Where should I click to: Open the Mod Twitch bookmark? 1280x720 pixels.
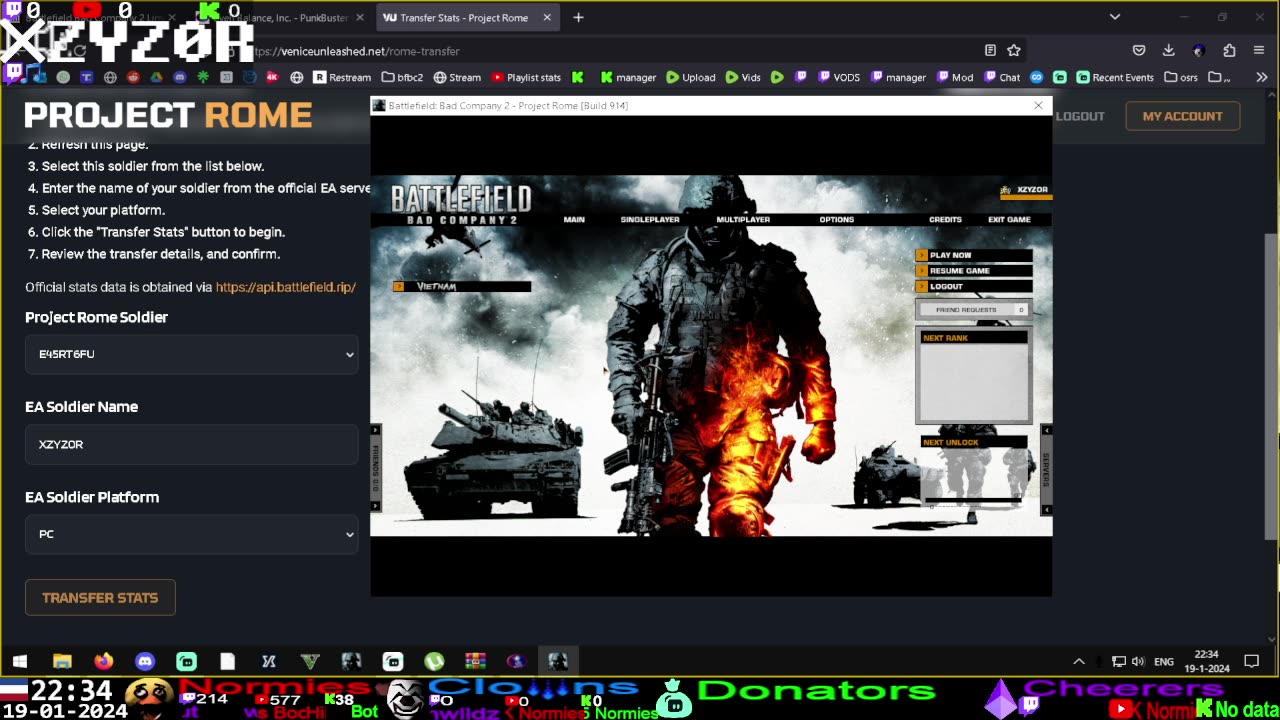point(955,77)
